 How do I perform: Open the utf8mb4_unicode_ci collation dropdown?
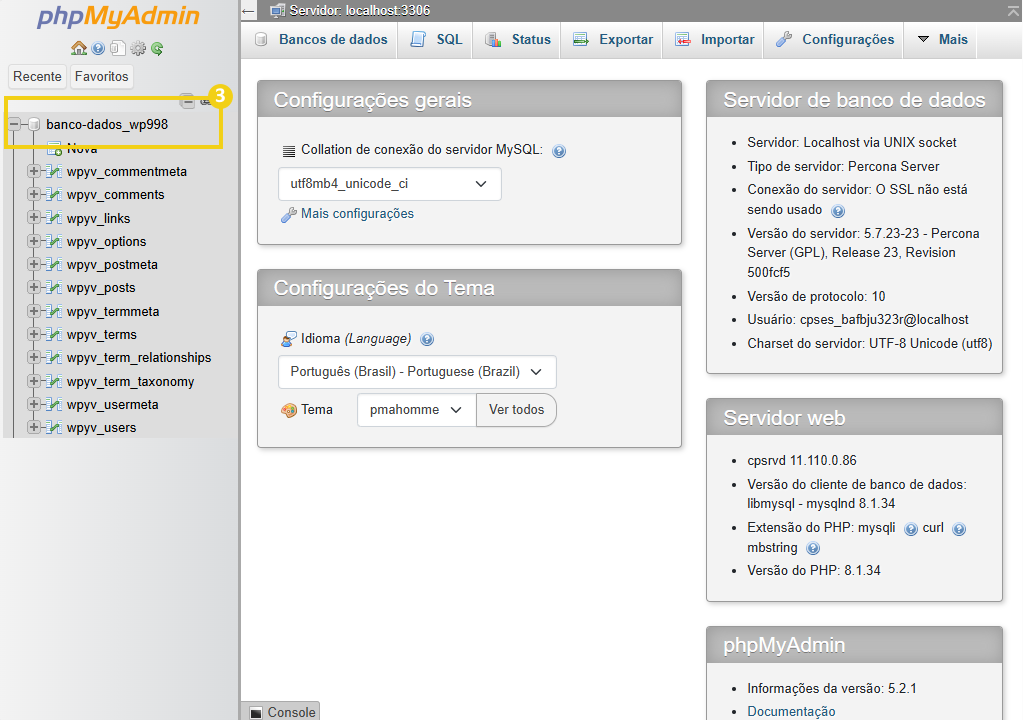[388, 183]
